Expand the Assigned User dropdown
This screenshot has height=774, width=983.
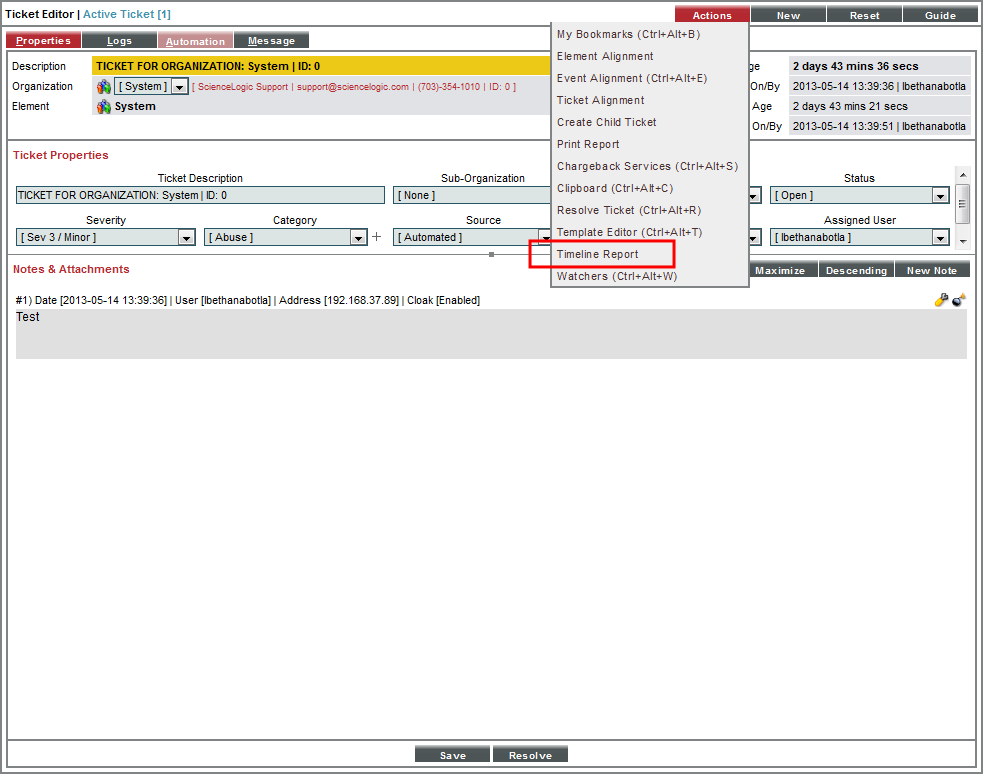click(938, 237)
